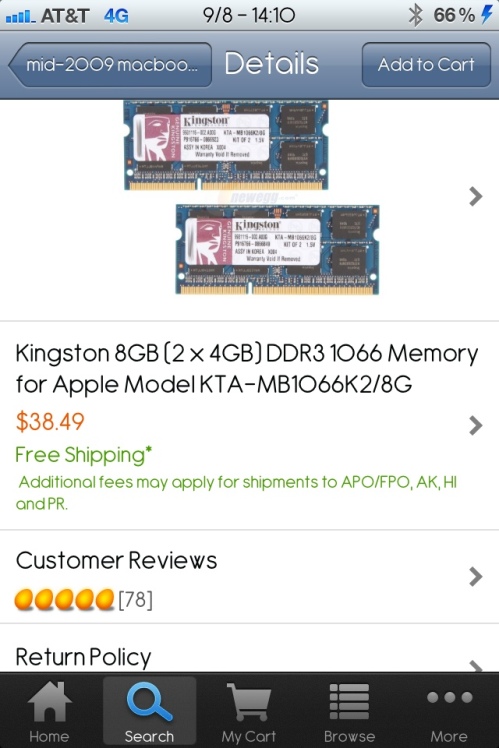499x748 pixels.
Task: Go back to mid-2009 macbook search results
Action: [110, 64]
